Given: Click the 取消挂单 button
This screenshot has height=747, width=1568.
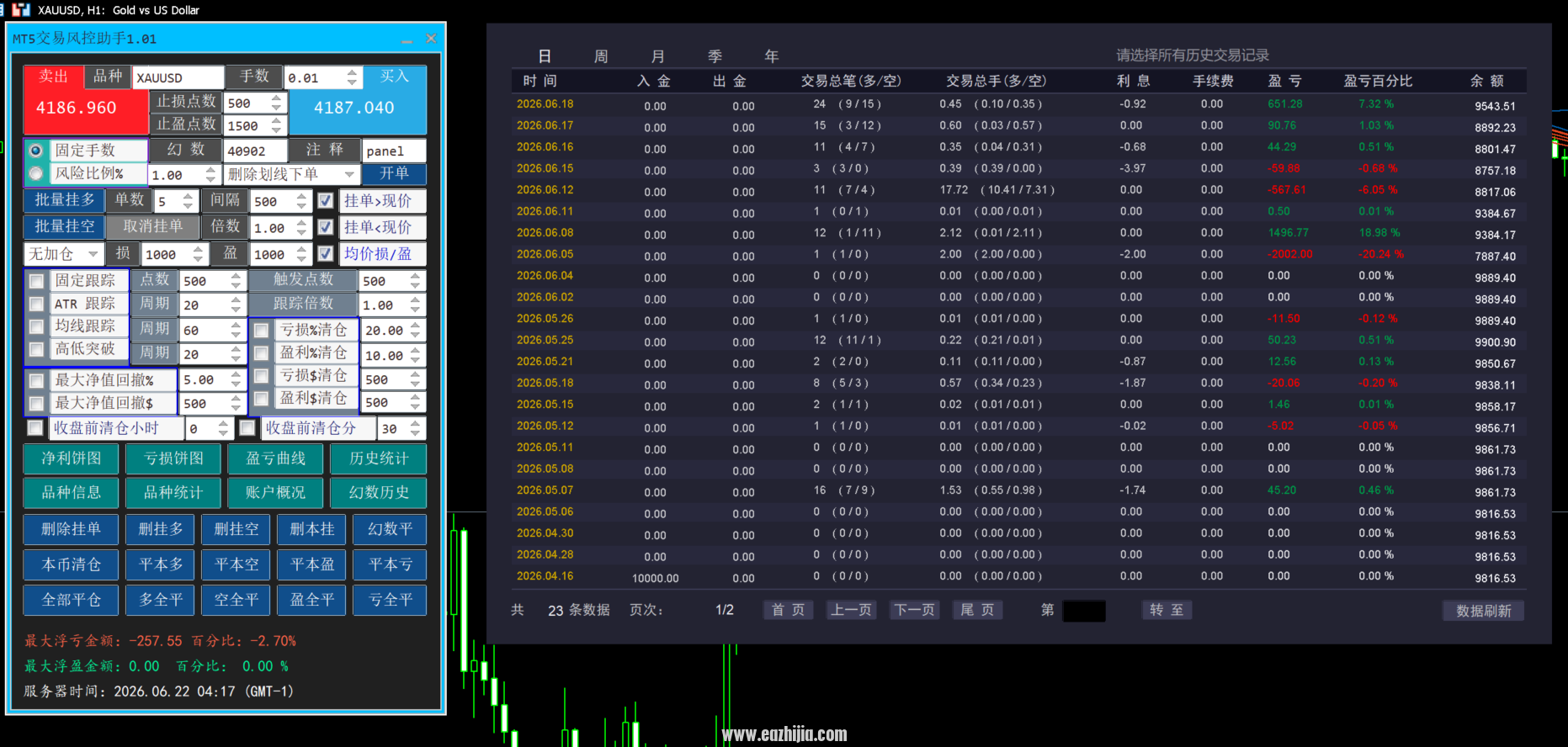Looking at the screenshot, I should [153, 227].
